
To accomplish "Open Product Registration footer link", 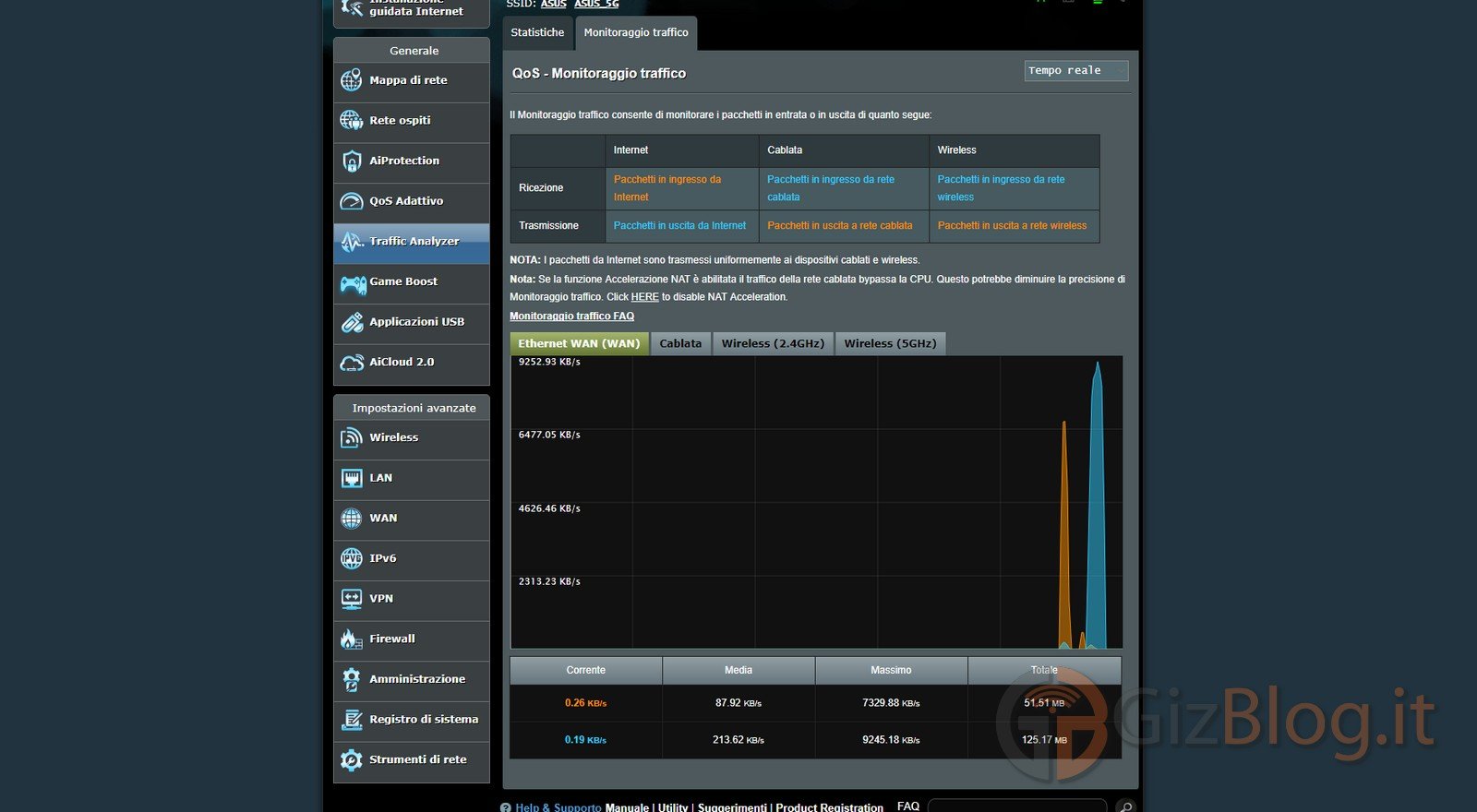I will (829, 807).
